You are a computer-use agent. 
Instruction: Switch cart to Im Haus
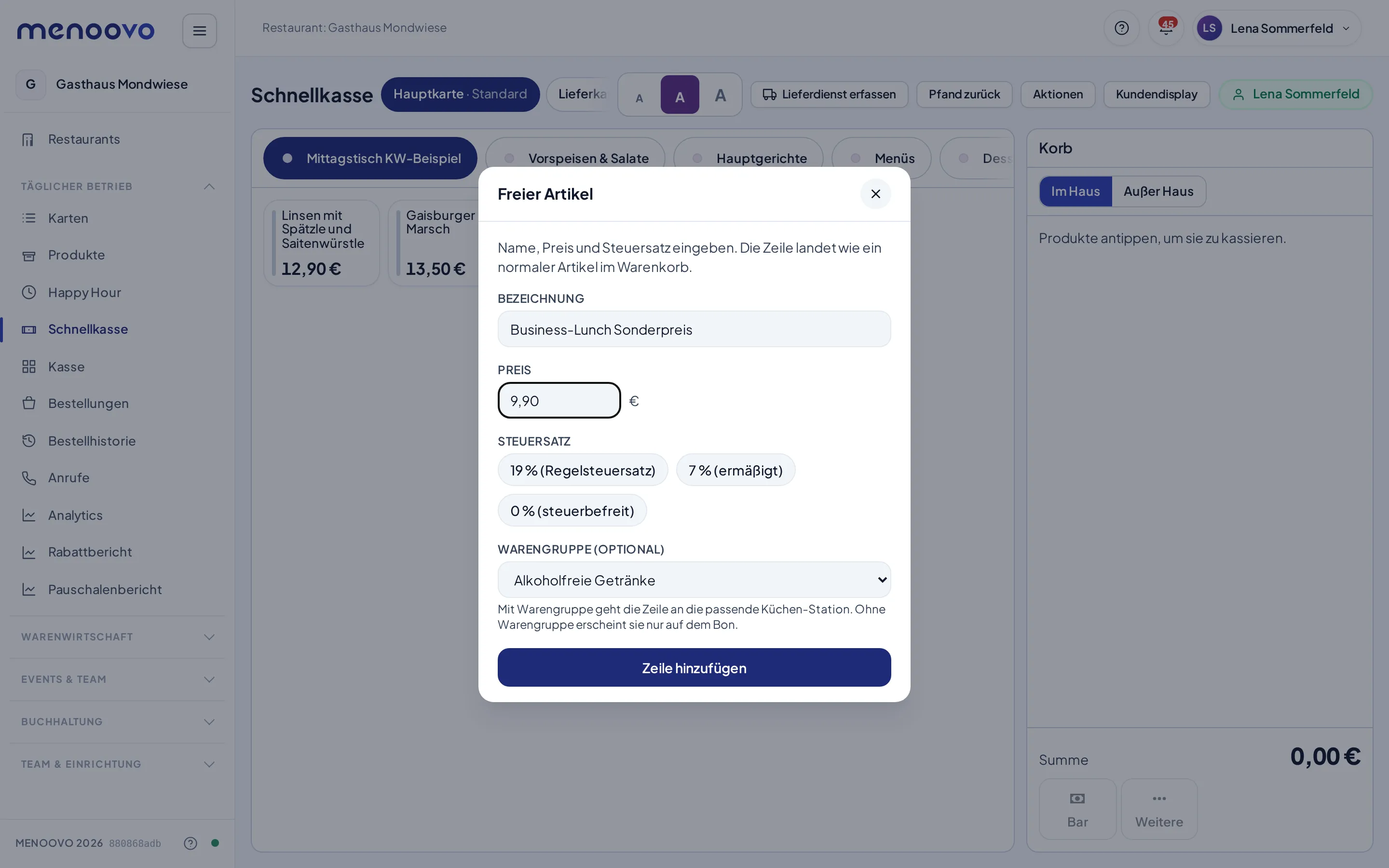coord(1075,191)
